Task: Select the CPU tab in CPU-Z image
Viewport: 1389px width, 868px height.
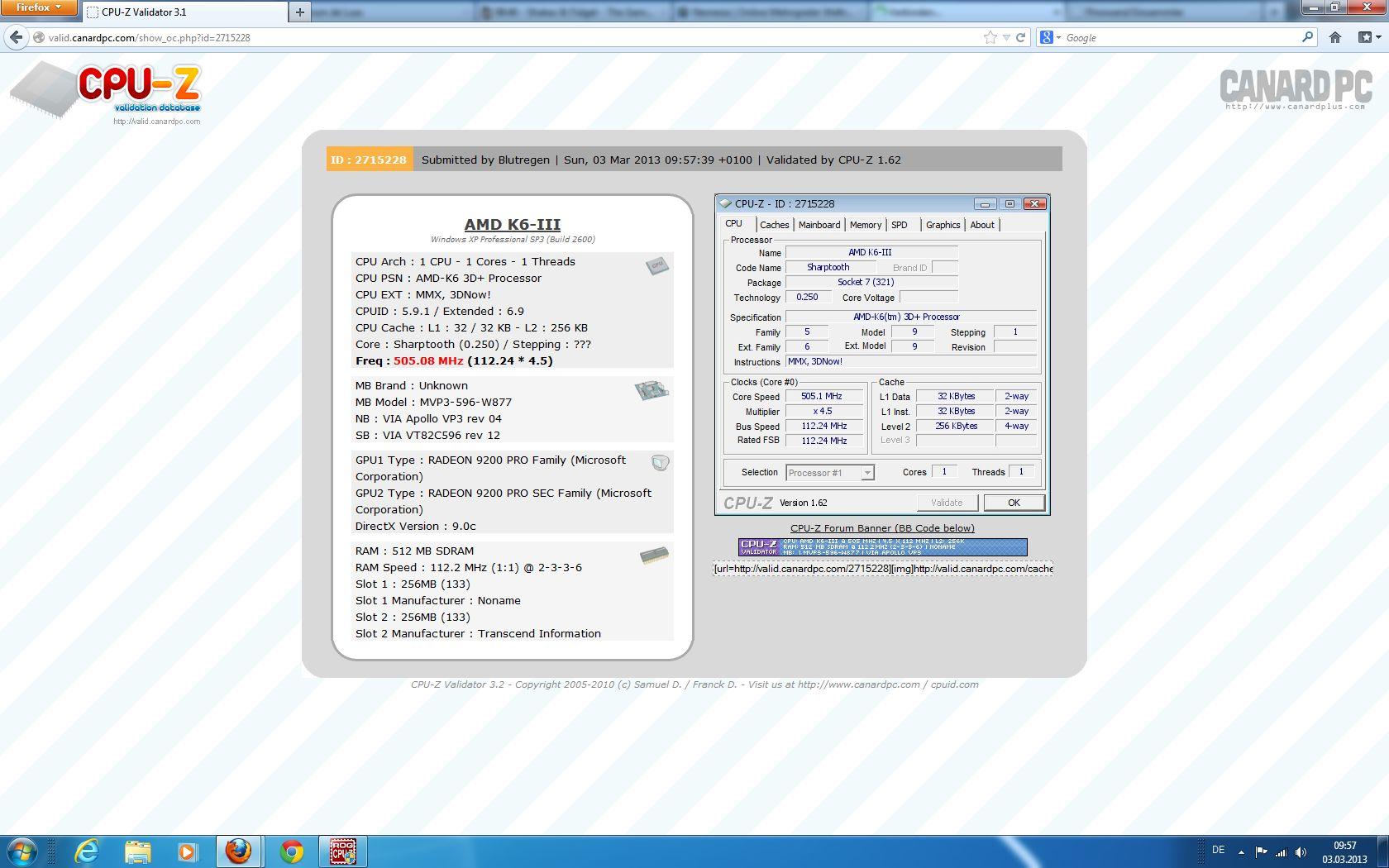Action: point(734,224)
